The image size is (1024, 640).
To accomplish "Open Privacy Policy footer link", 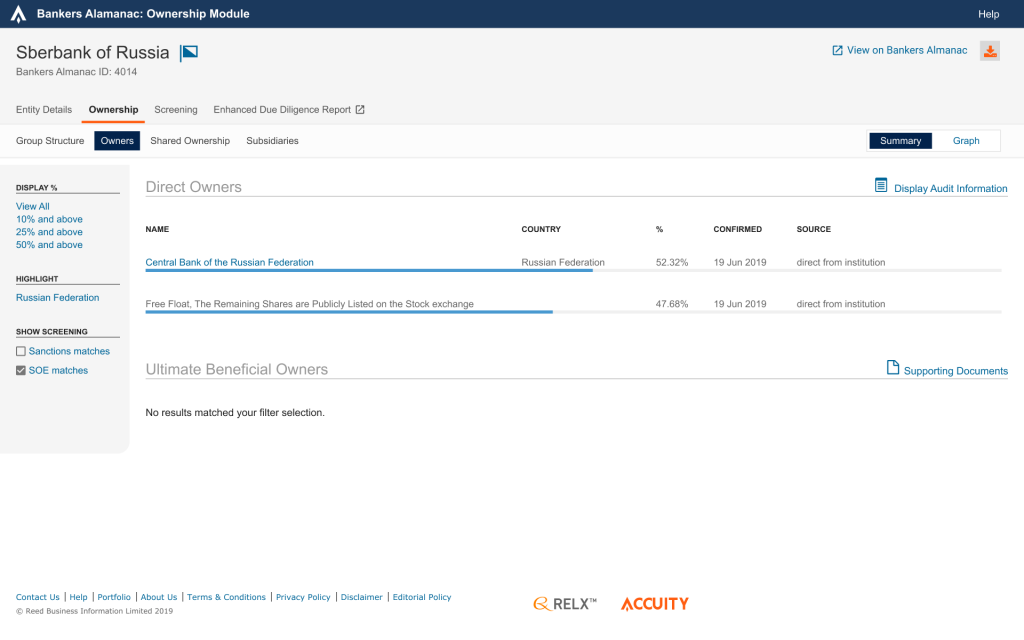I will point(303,598).
